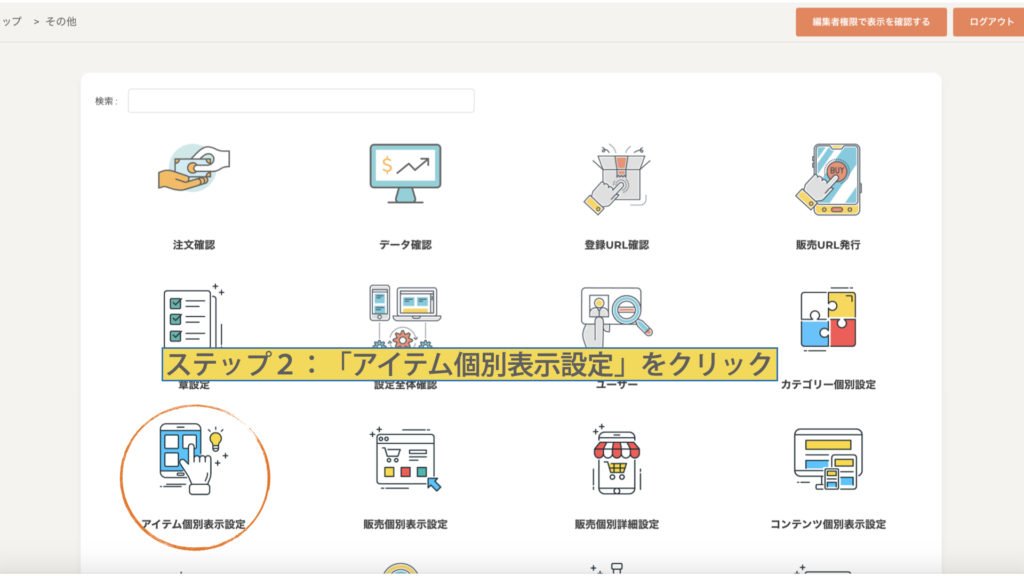The height and width of the screenshot is (576, 1024).
Task: Open the カテゴリー個別設定 puzzle icon
Action: pos(828,317)
